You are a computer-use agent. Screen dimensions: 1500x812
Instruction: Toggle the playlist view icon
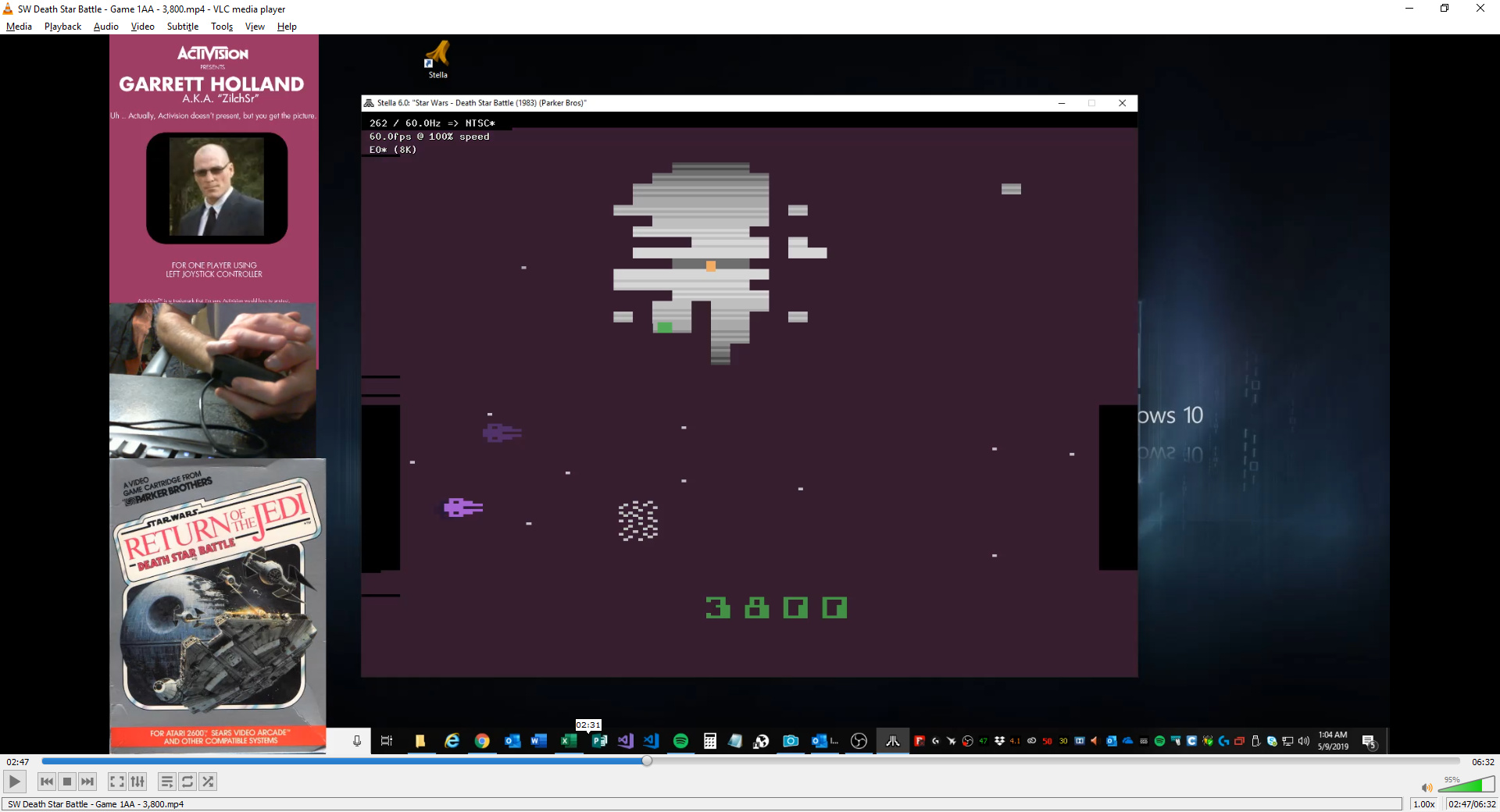click(167, 782)
